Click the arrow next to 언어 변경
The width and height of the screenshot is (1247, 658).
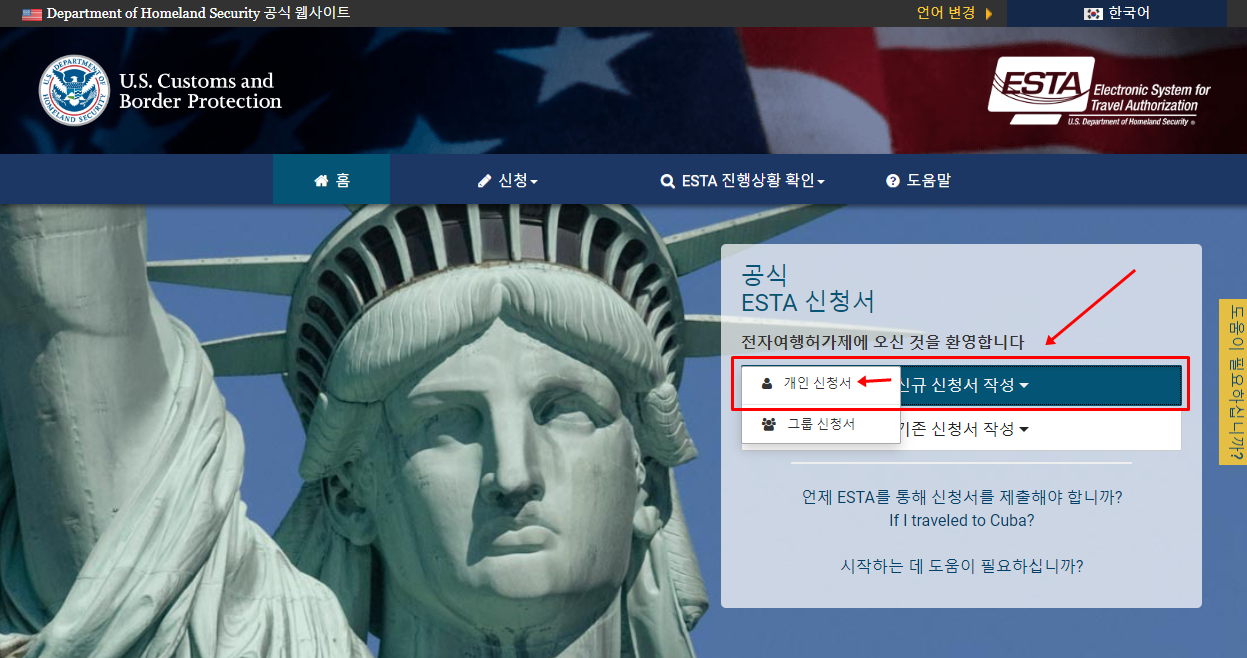[989, 14]
